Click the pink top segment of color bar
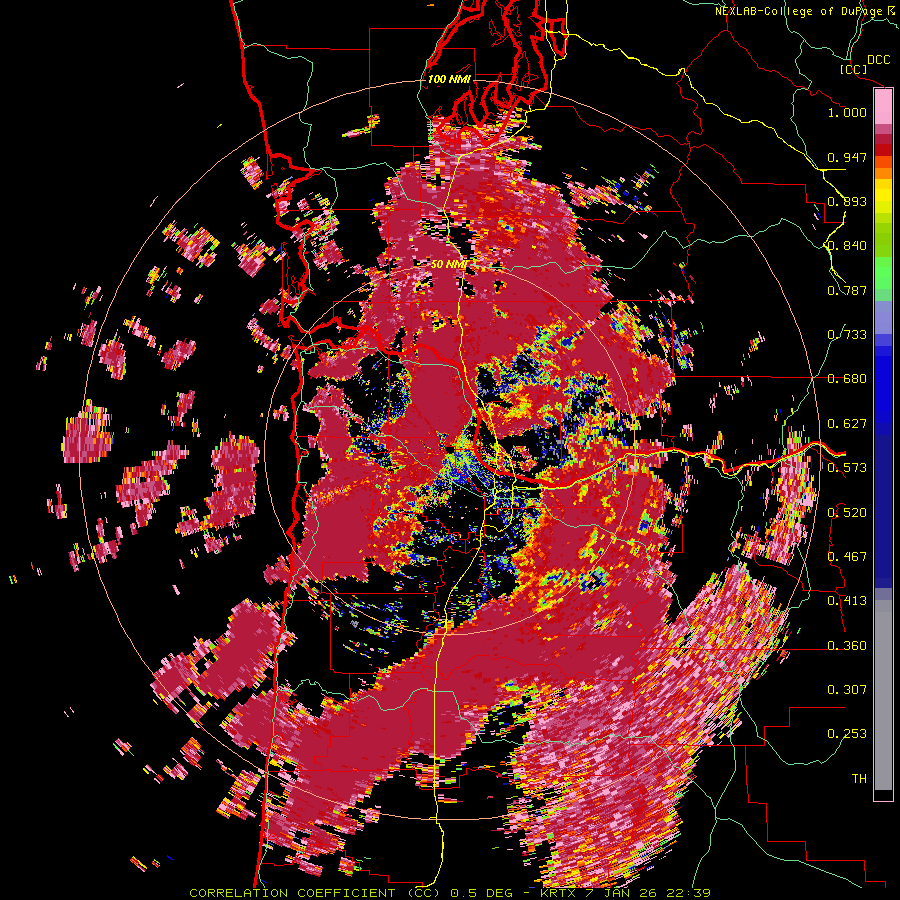 (883, 107)
